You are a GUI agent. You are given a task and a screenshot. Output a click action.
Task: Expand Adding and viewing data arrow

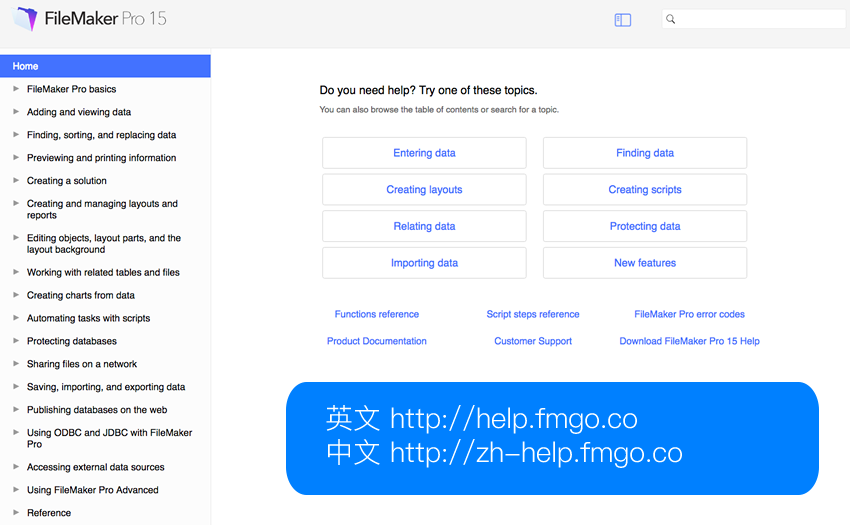point(16,111)
